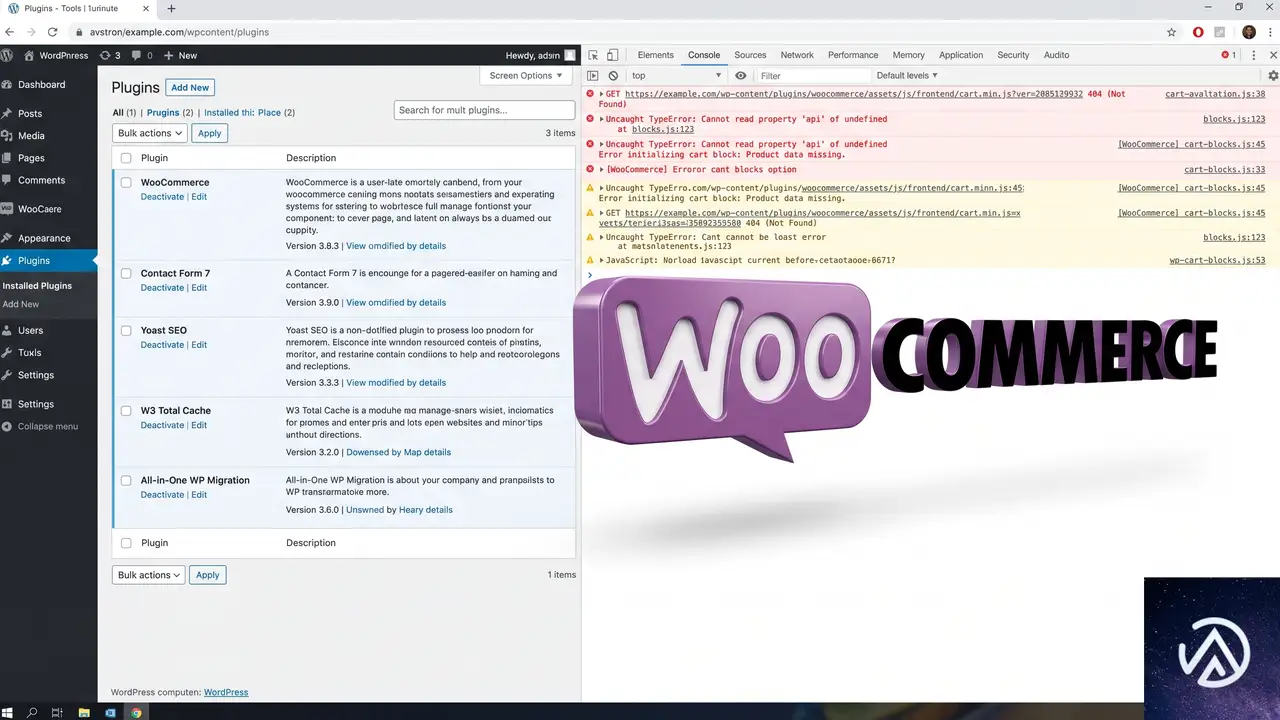Image resolution: width=1280 pixels, height=720 pixels.
Task: Click Edit under Yoast SEO
Action: pyautogui.click(x=199, y=345)
